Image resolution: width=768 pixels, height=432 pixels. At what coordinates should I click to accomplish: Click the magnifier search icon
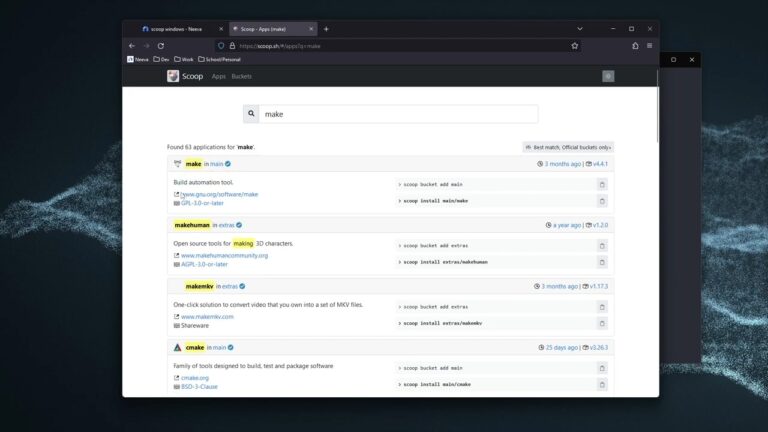tap(251, 114)
